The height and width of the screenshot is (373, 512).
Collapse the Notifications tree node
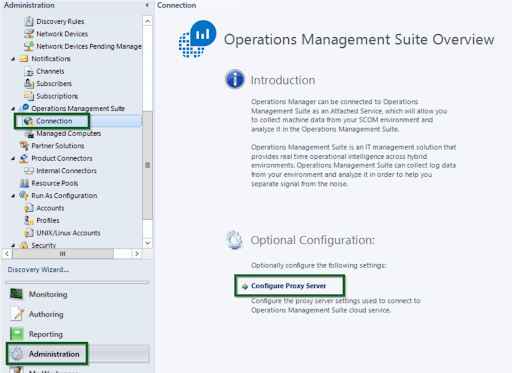pos(13,59)
